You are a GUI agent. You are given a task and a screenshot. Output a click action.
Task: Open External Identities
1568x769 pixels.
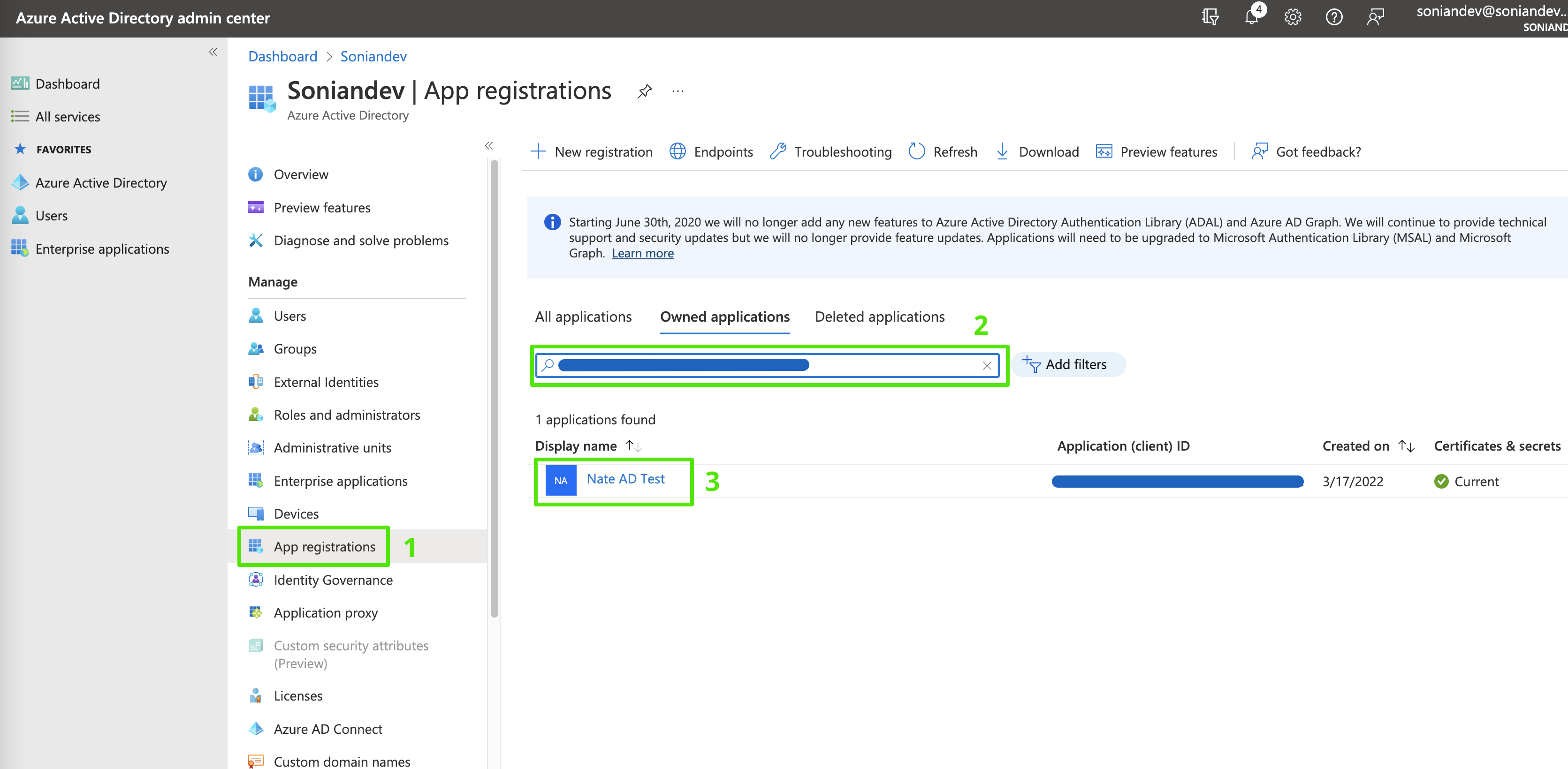point(313,382)
